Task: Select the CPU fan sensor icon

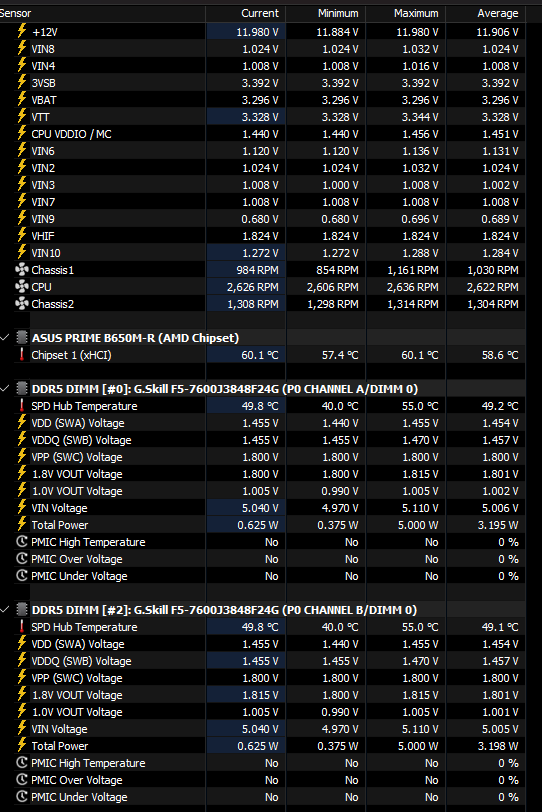Action: coord(22,286)
